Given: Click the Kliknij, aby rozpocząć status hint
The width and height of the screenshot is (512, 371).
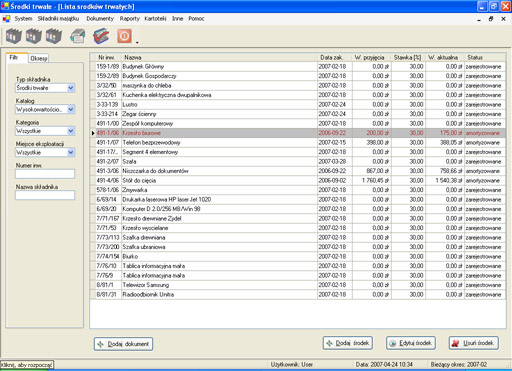Looking at the screenshot, I should 27,365.
